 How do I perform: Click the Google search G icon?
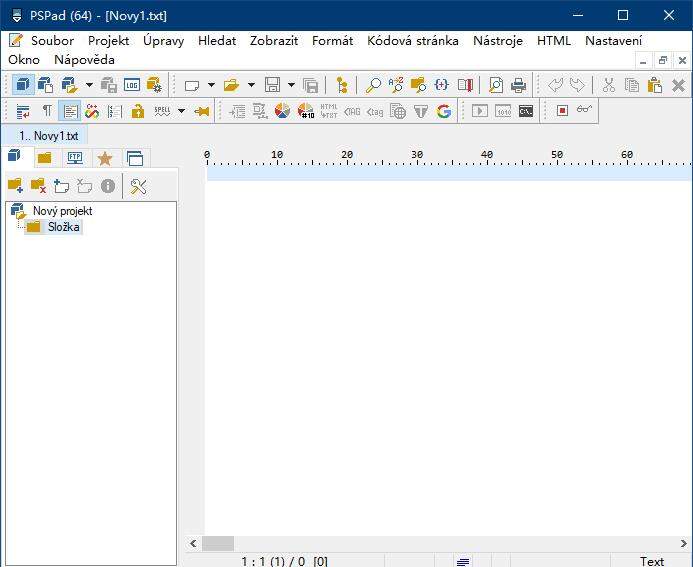pos(444,111)
